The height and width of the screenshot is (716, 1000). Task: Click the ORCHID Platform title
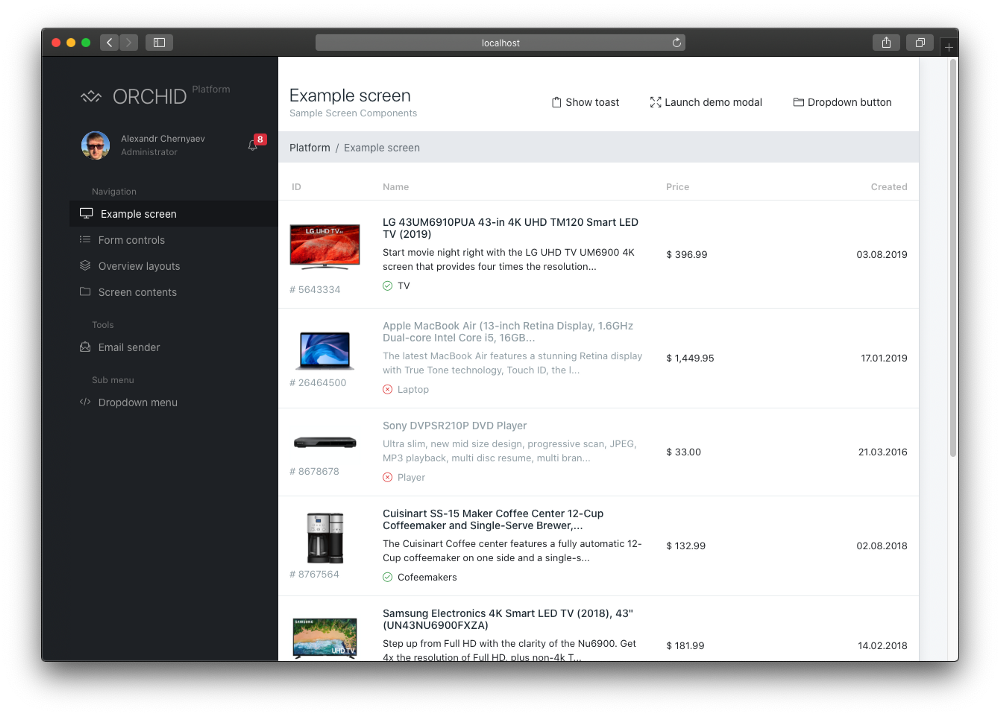tap(171, 96)
